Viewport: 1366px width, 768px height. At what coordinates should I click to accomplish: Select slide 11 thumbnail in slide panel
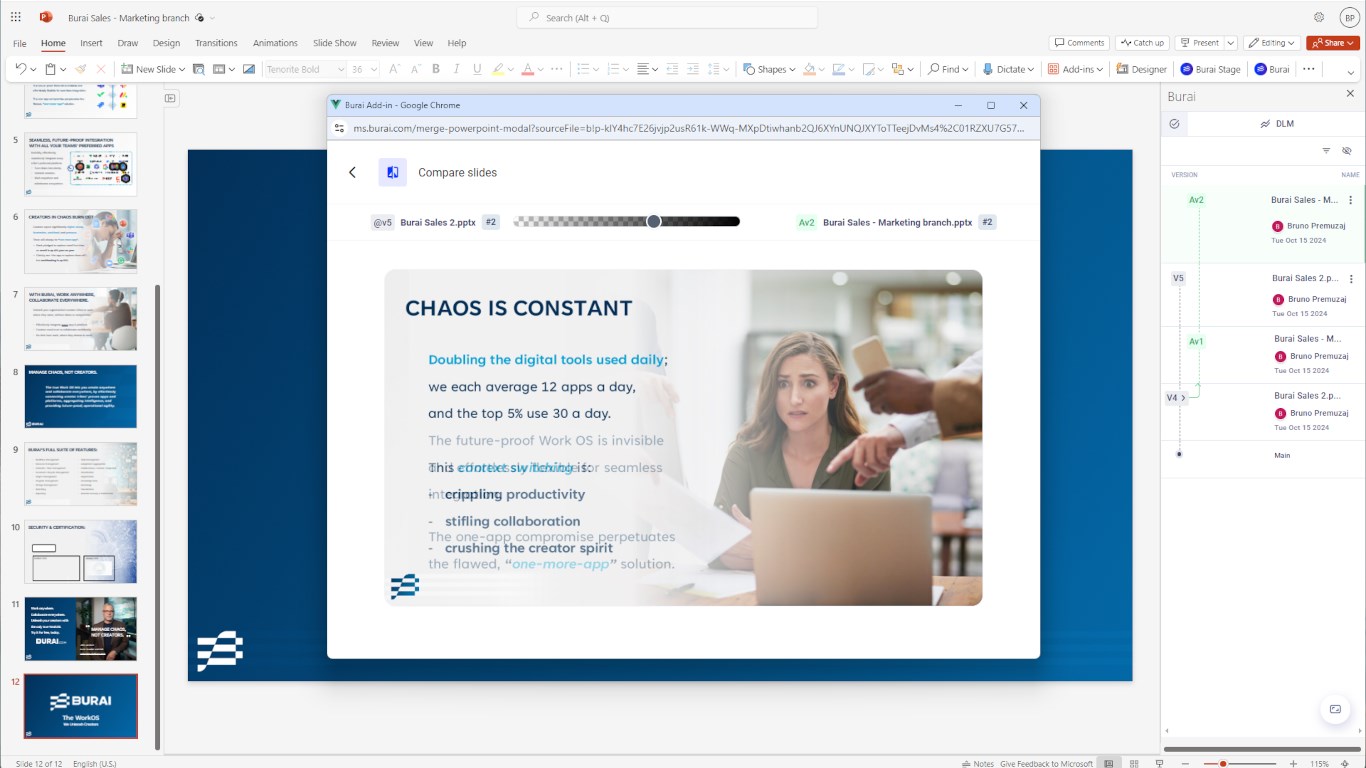click(81, 629)
